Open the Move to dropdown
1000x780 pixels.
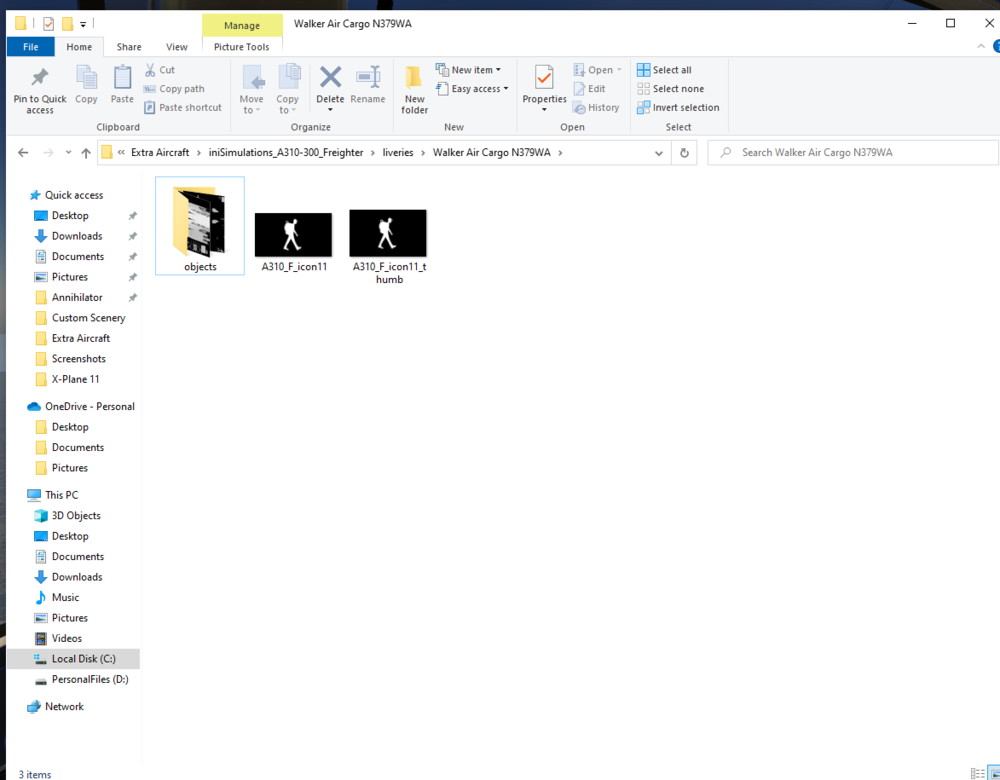[252, 90]
